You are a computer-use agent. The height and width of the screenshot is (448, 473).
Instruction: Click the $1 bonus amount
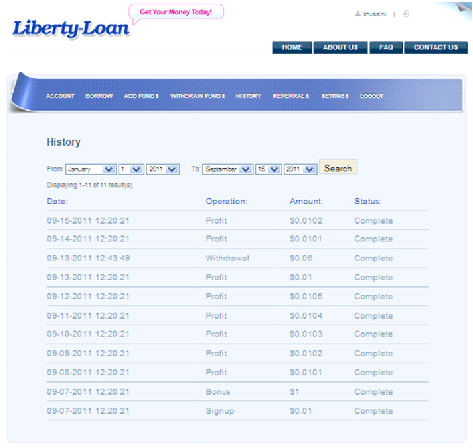[294, 392]
